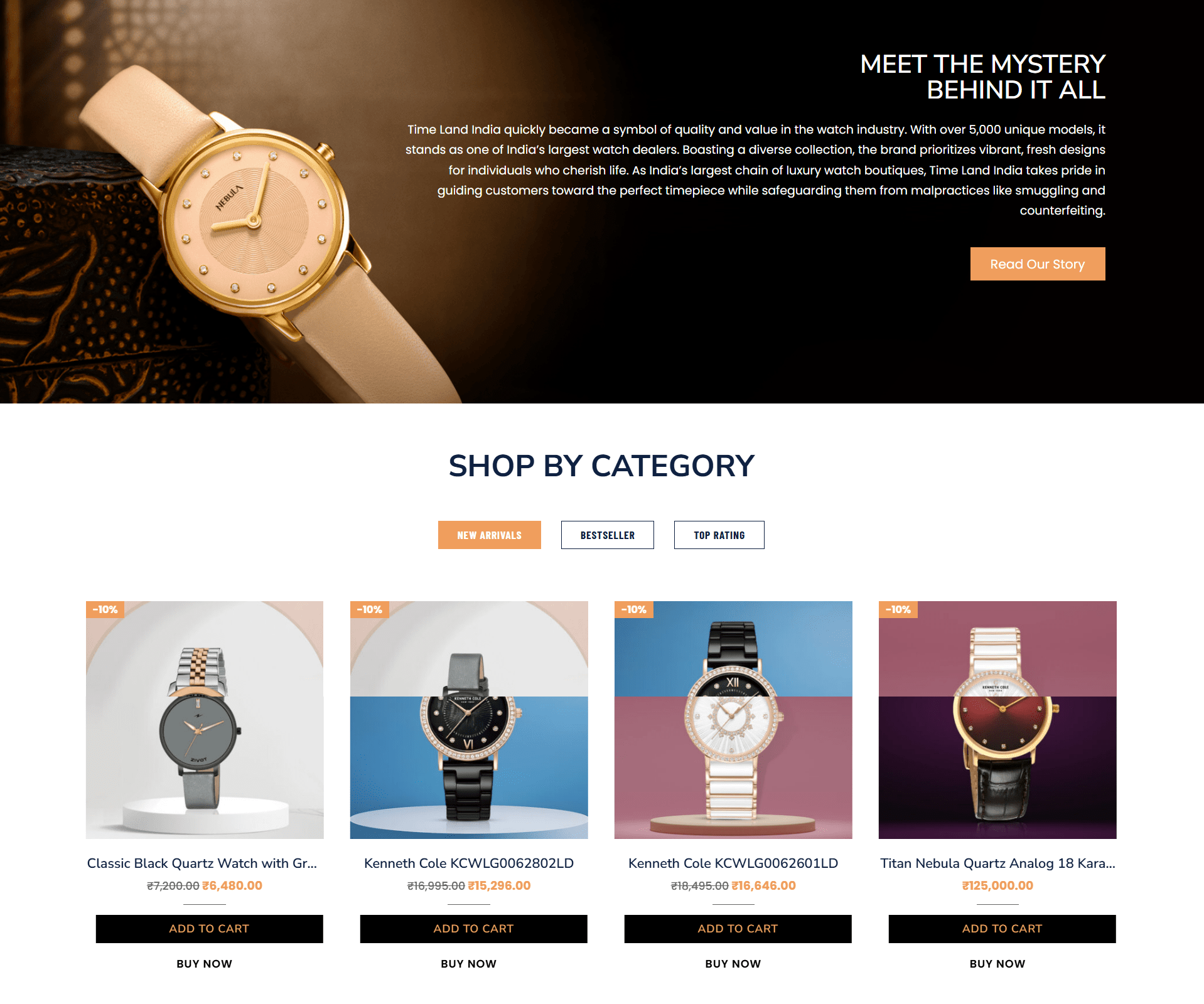Add the Classic Black Quartz Watch to cart
This screenshot has height=1004, width=1204.
tap(209, 929)
